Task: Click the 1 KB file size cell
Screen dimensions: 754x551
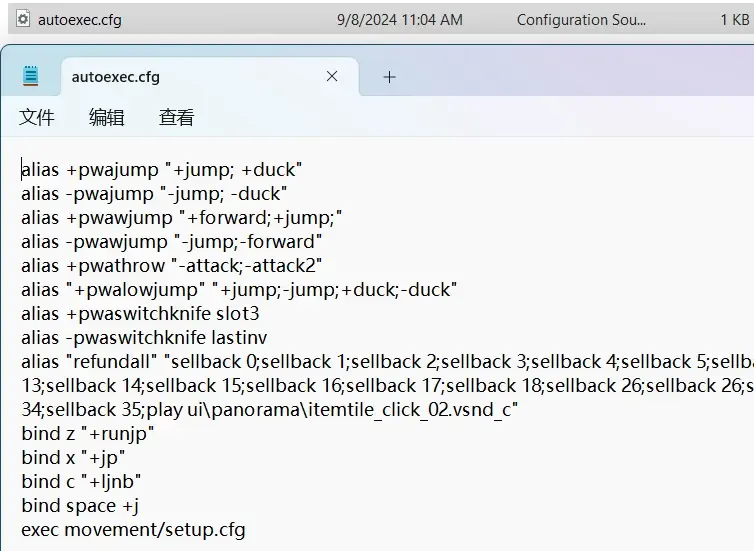Action: tap(734, 19)
